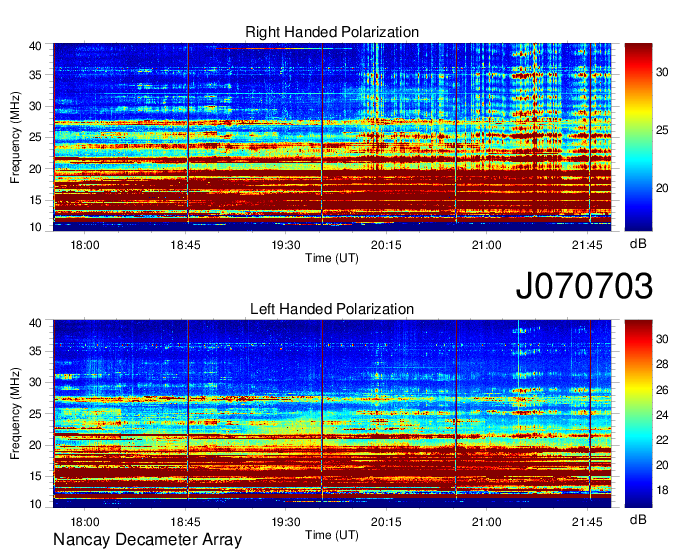Click the dB unit label under the top colorbar
680x552 pixels.
coord(638,244)
